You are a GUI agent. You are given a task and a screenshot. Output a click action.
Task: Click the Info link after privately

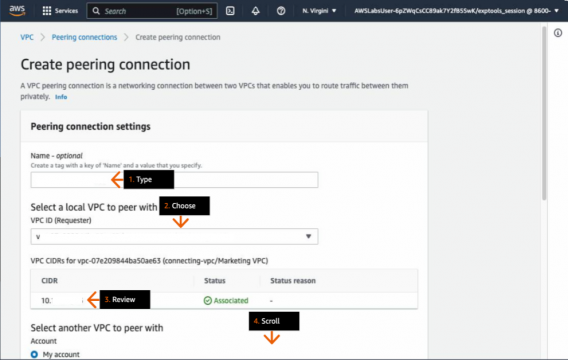pos(61,97)
